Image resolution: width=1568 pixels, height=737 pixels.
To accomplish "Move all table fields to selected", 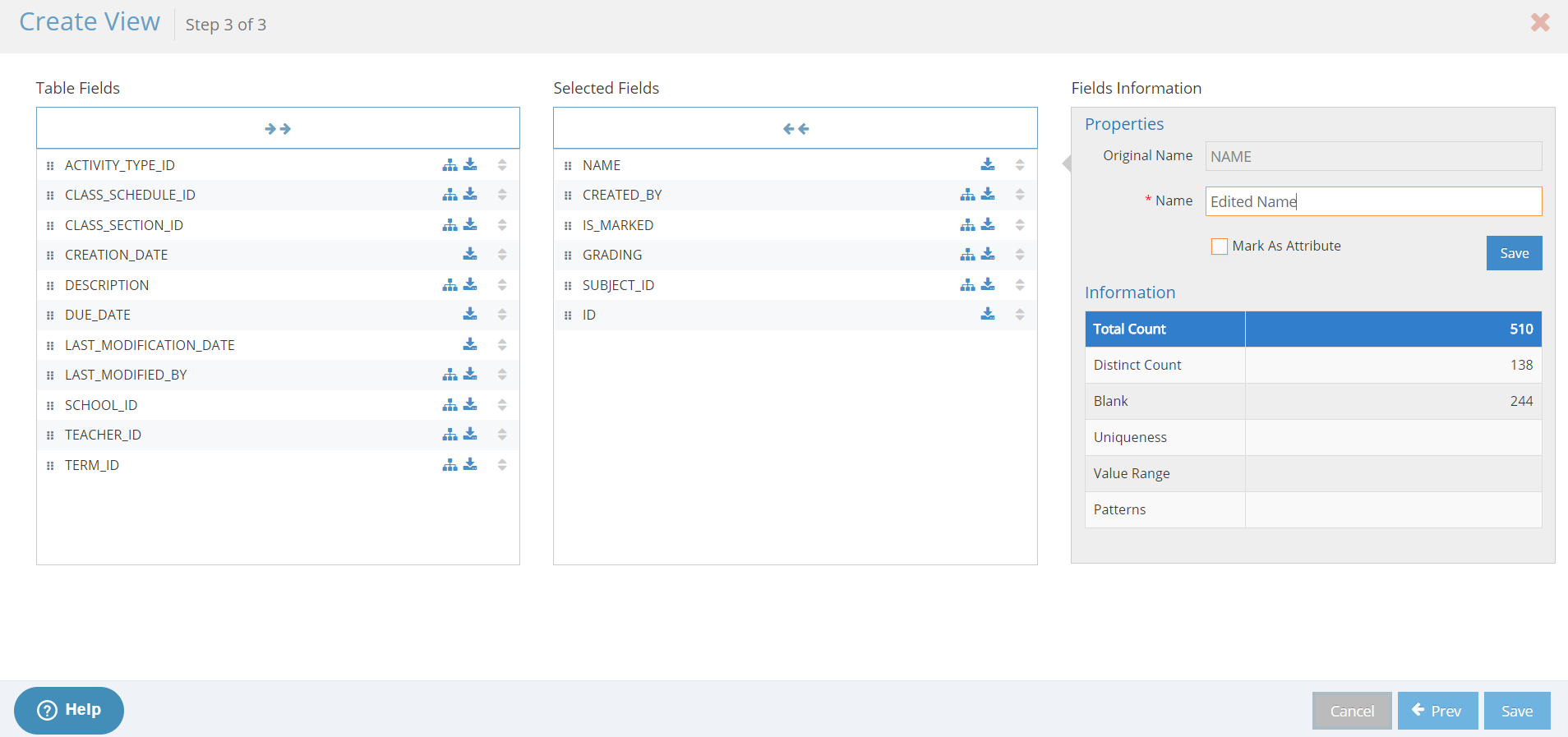I will coord(278,129).
